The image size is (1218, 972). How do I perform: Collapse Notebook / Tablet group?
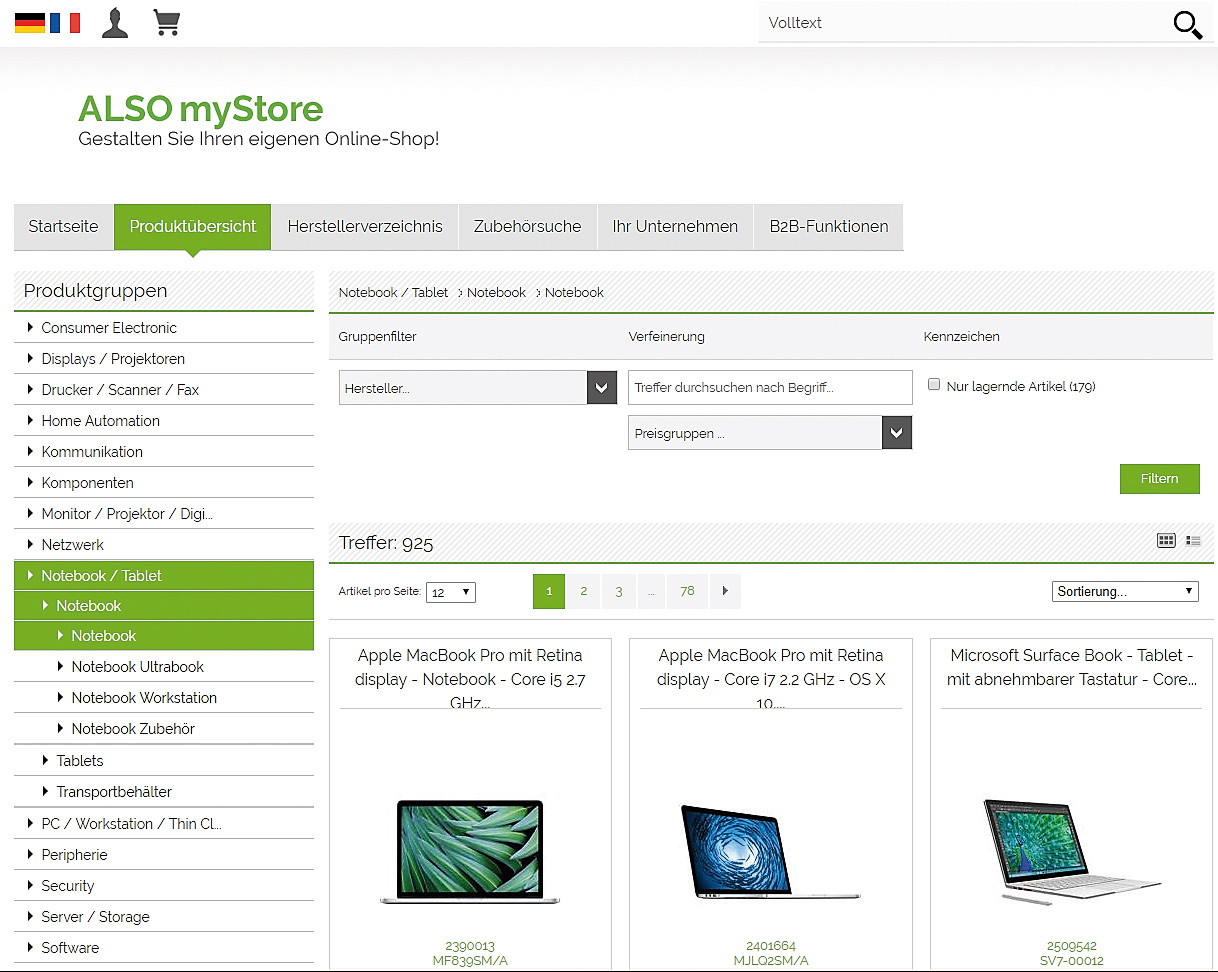click(x=164, y=576)
